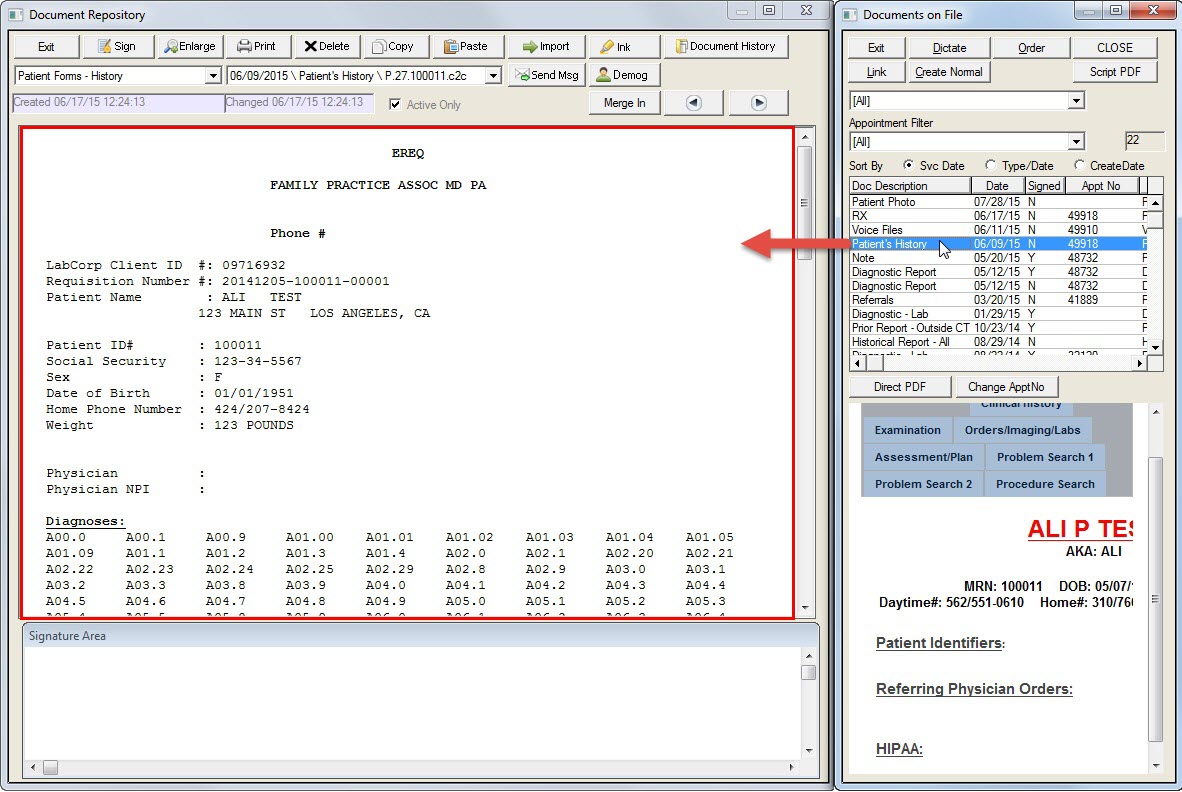Select the Voice Files document row
The image size is (1182, 792).
999,231
